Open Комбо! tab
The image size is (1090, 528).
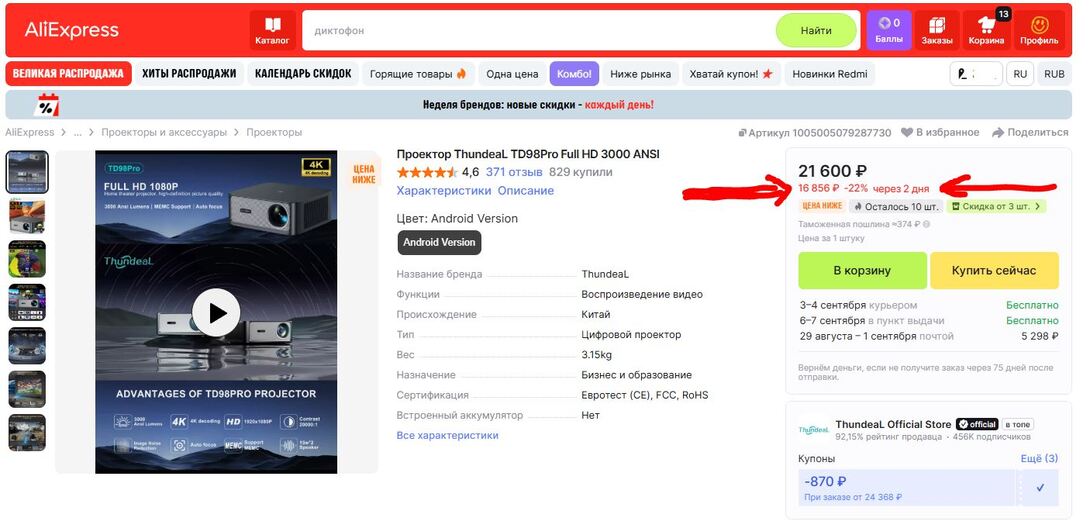tap(574, 74)
